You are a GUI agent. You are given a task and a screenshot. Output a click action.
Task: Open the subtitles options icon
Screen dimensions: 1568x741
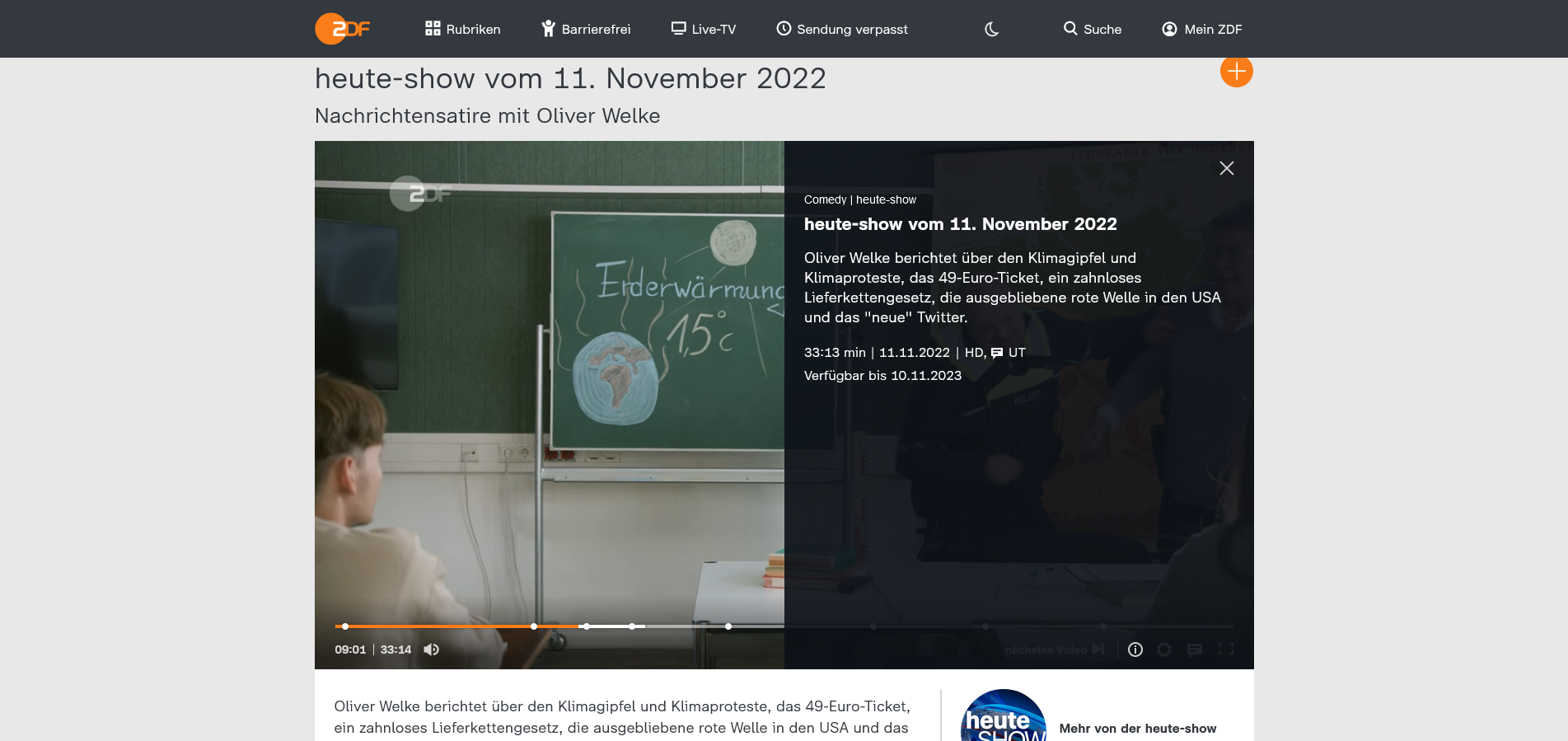[1194, 650]
